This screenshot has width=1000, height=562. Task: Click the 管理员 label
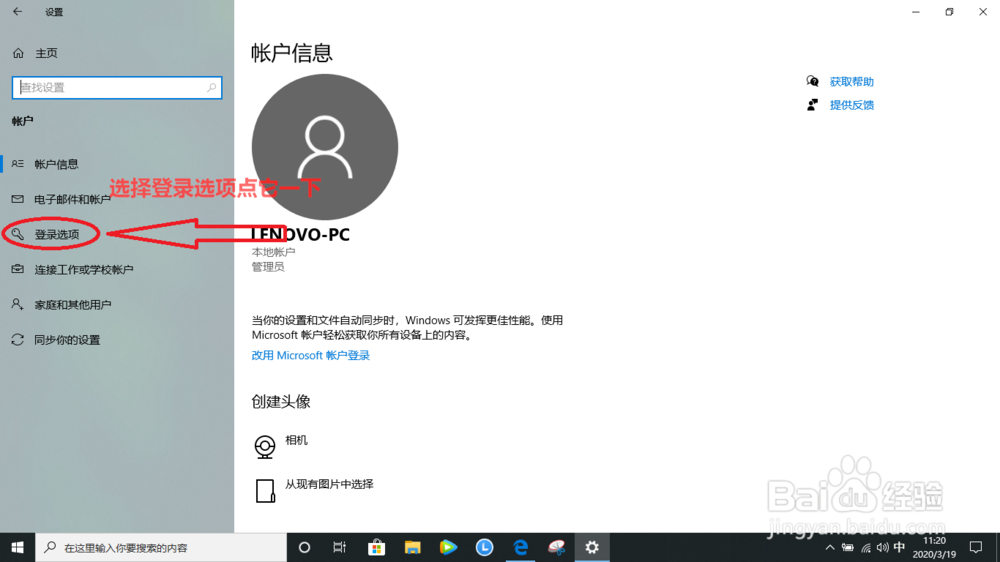[x=268, y=267]
